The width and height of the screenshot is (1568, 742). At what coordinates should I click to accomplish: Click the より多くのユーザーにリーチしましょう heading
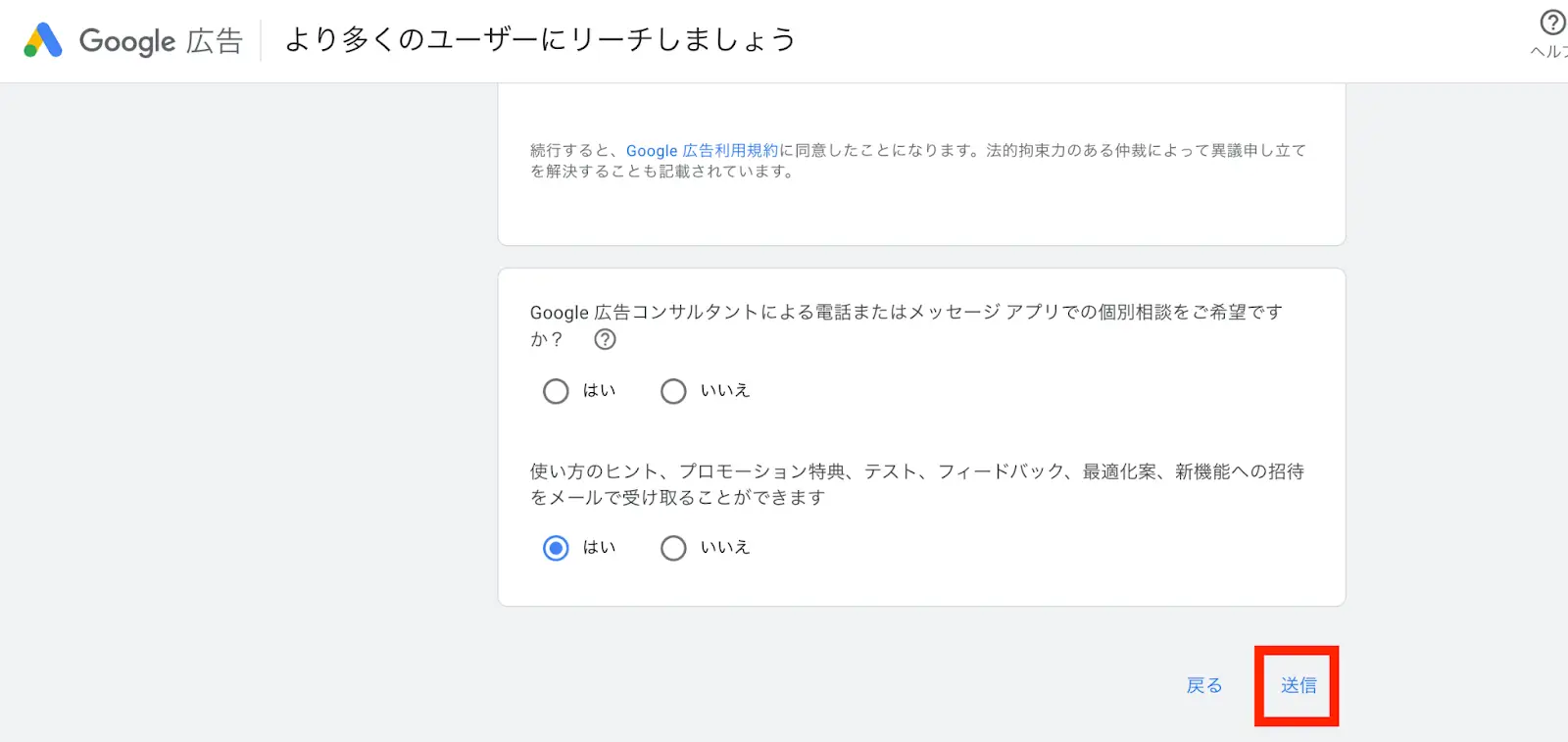[540, 40]
